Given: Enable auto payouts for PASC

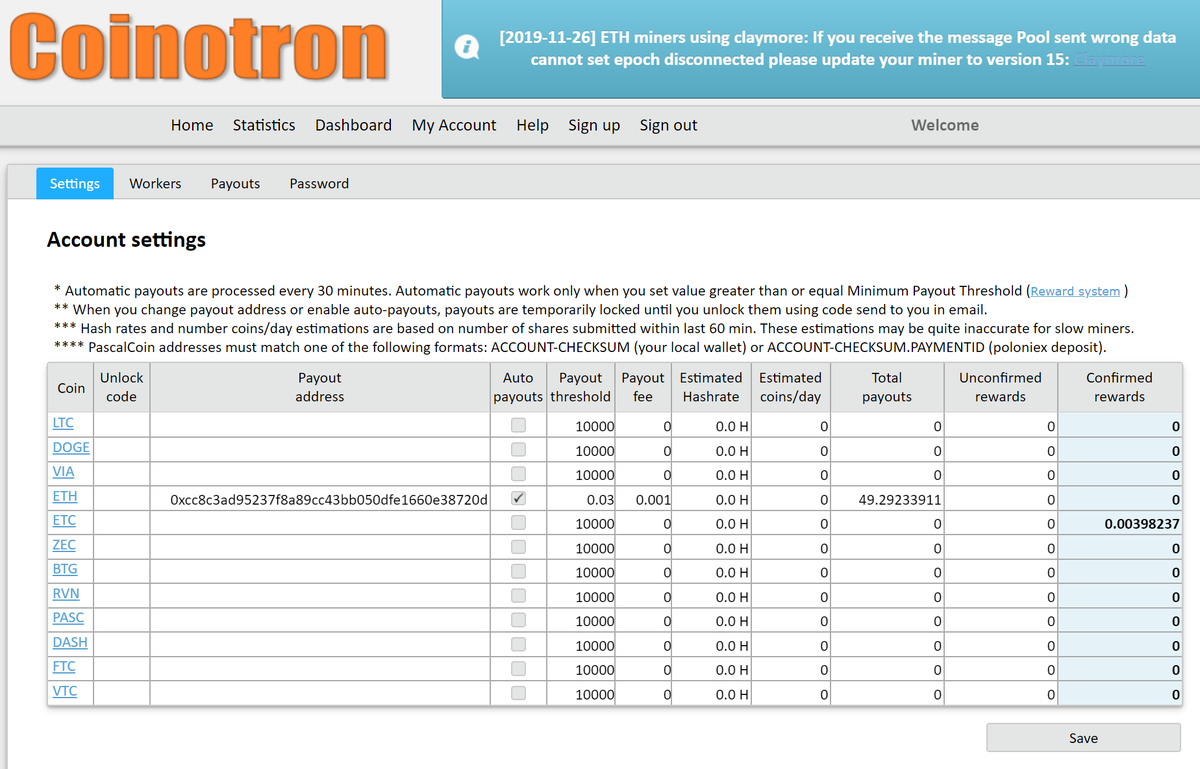Looking at the screenshot, I should pos(518,619).
